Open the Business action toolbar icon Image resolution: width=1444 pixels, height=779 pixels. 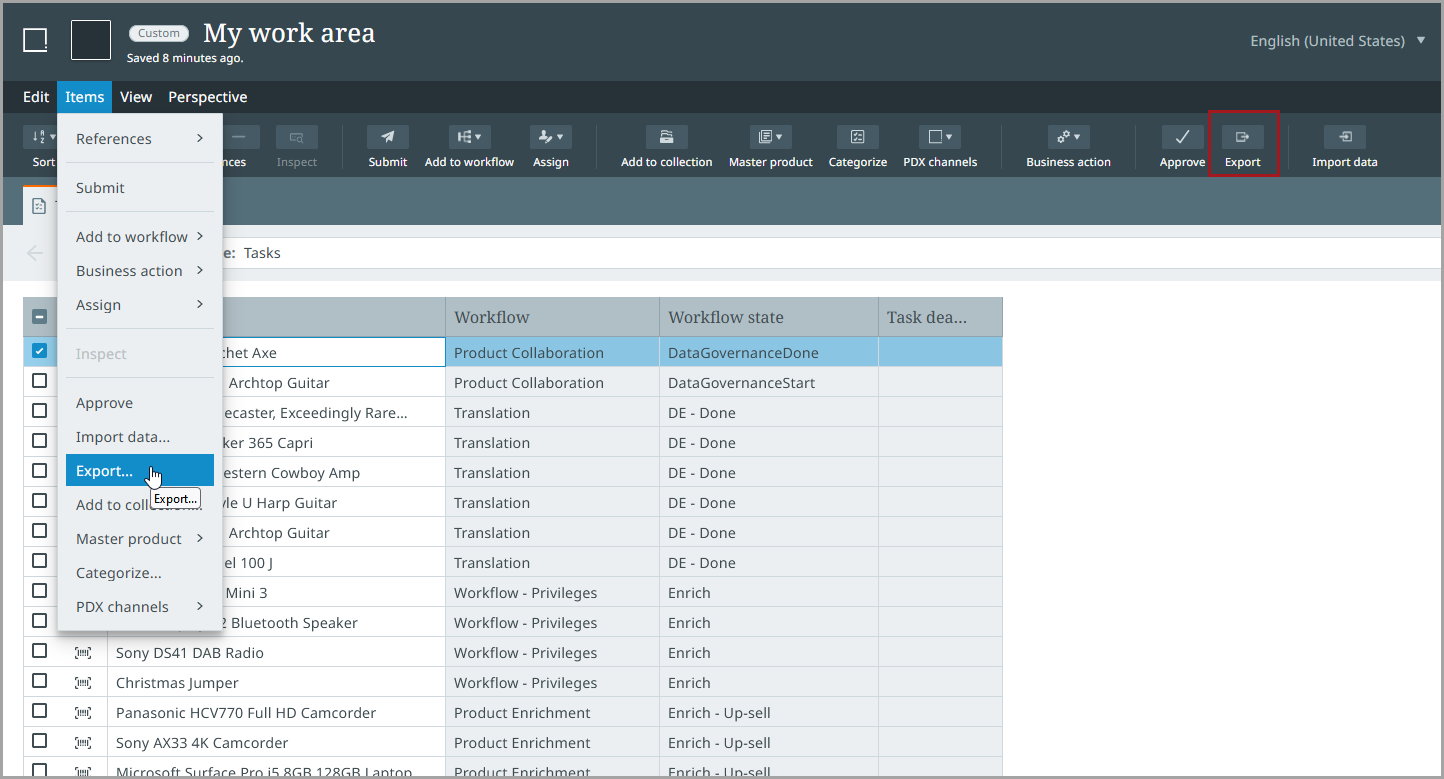1068,138
